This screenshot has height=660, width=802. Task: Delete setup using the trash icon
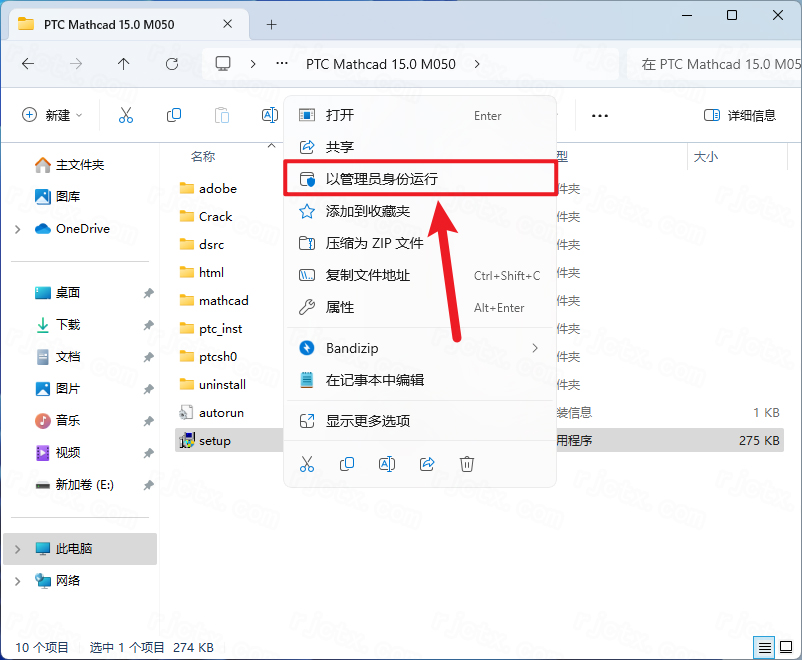466,463
